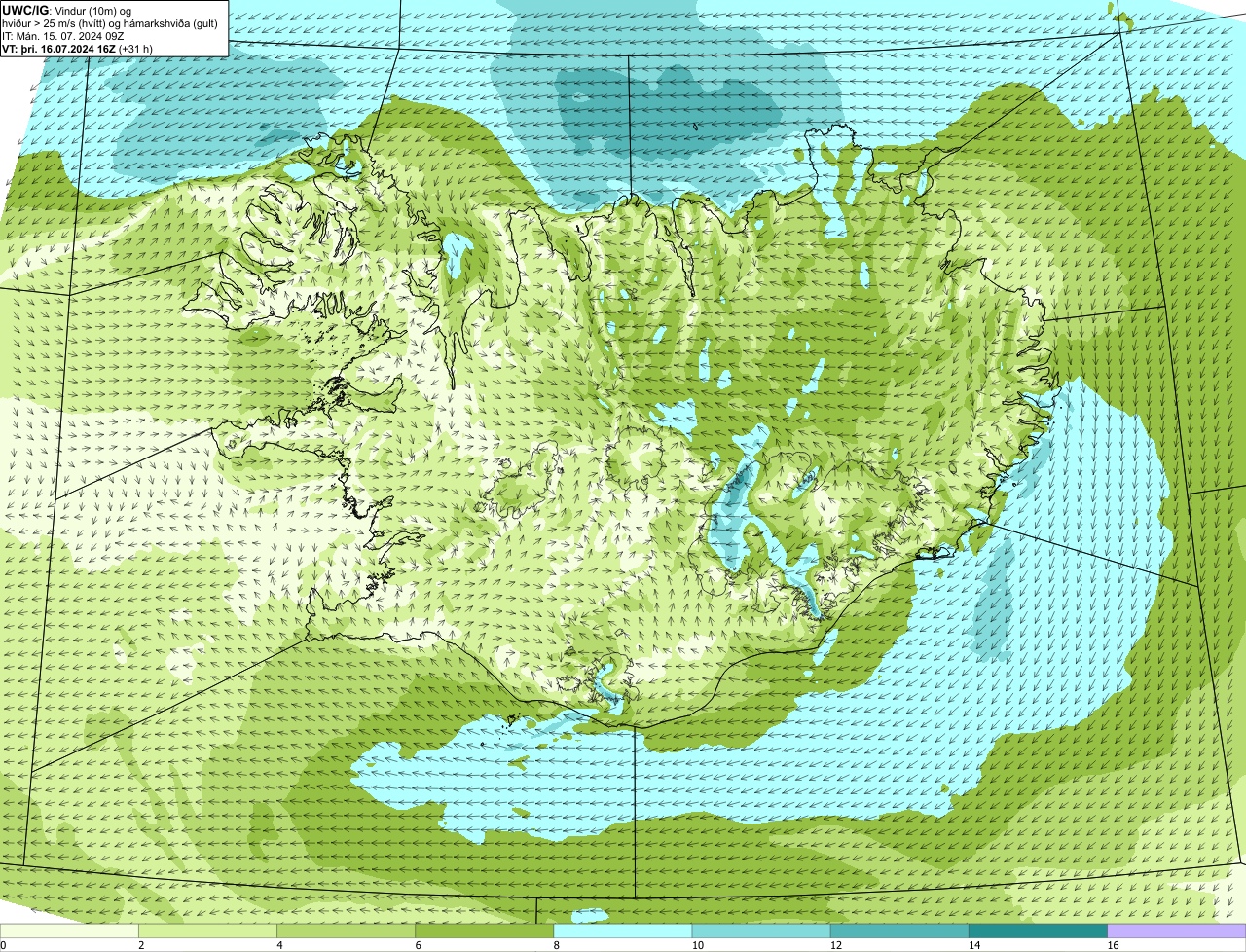
Task: Click the 14–16 m/s dark teal legend swatch
Action: point(1039,932)
